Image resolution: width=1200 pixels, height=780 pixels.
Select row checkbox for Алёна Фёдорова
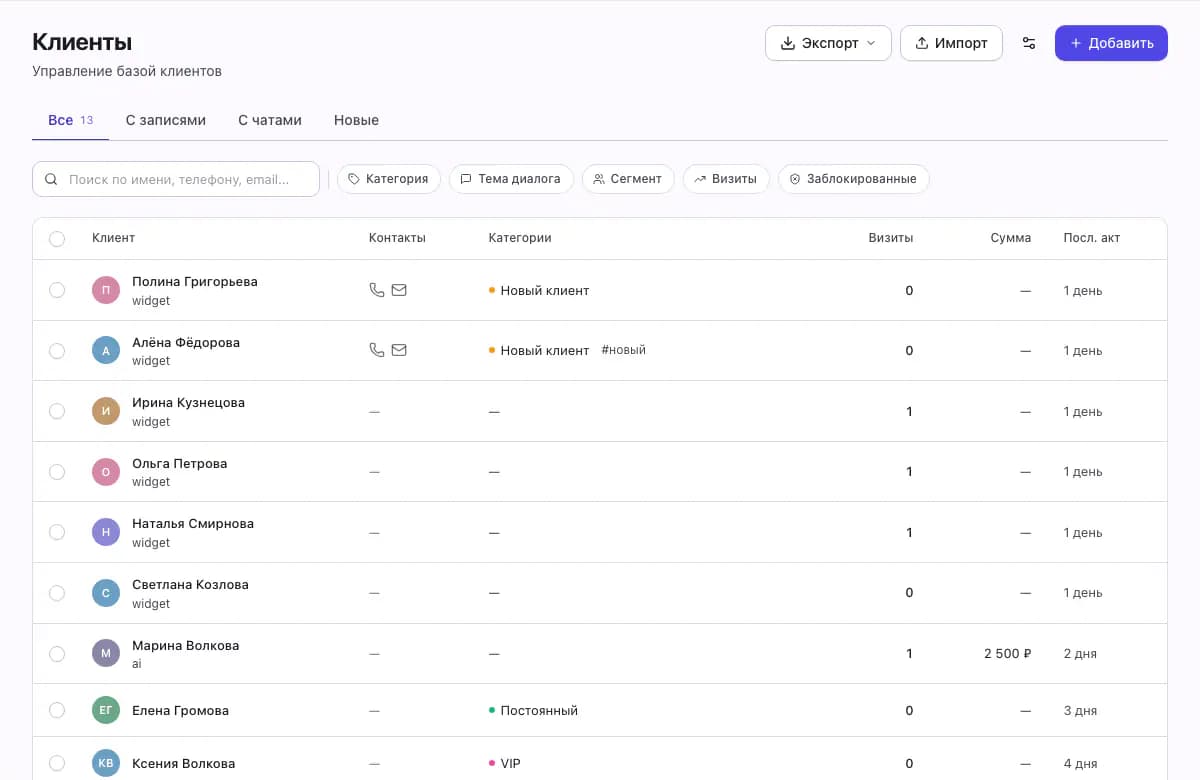(x=57, y=351)
